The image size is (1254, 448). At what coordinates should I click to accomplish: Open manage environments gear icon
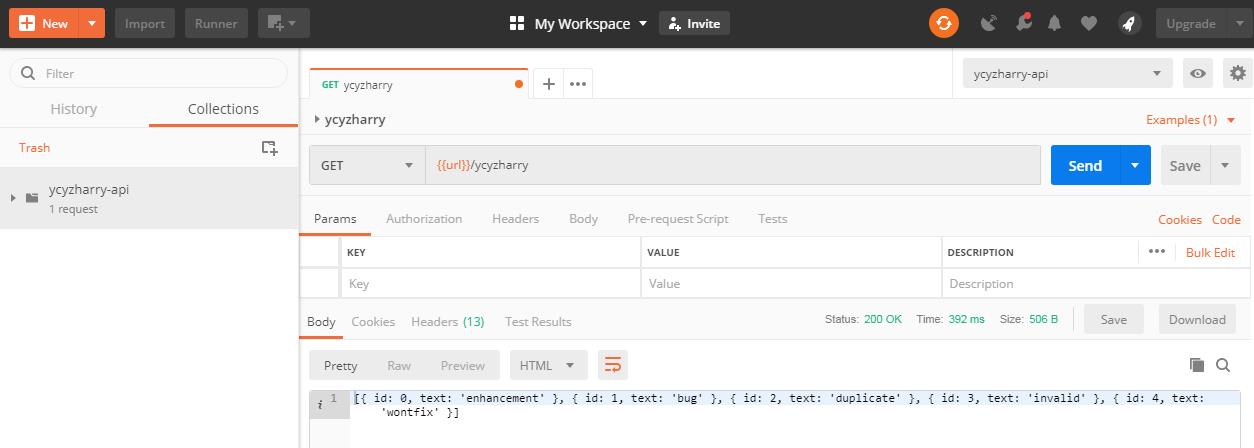pos(1238,73)
